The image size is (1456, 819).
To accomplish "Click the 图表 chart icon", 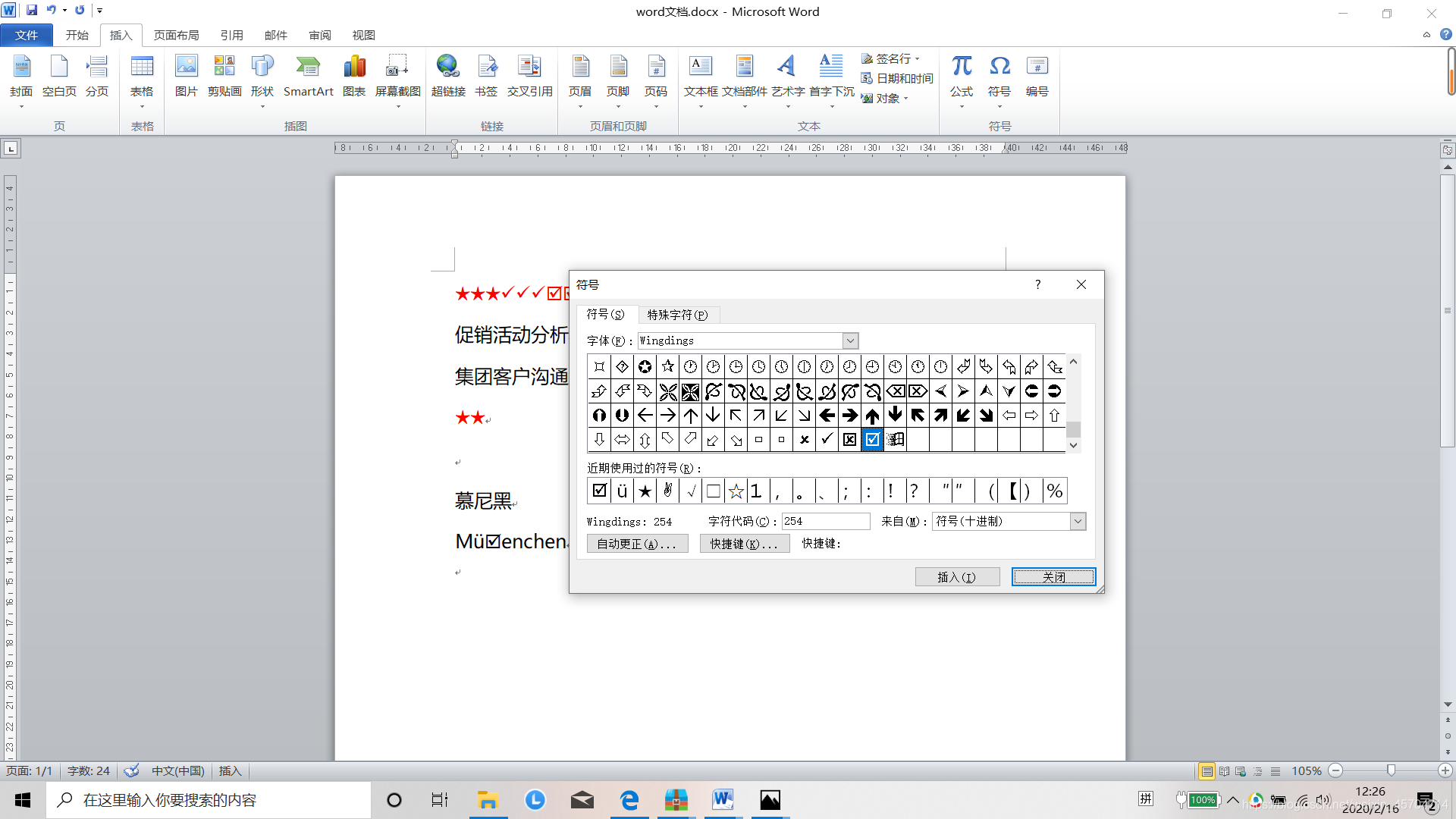I will pyautogui.click(x=354, y=75).
